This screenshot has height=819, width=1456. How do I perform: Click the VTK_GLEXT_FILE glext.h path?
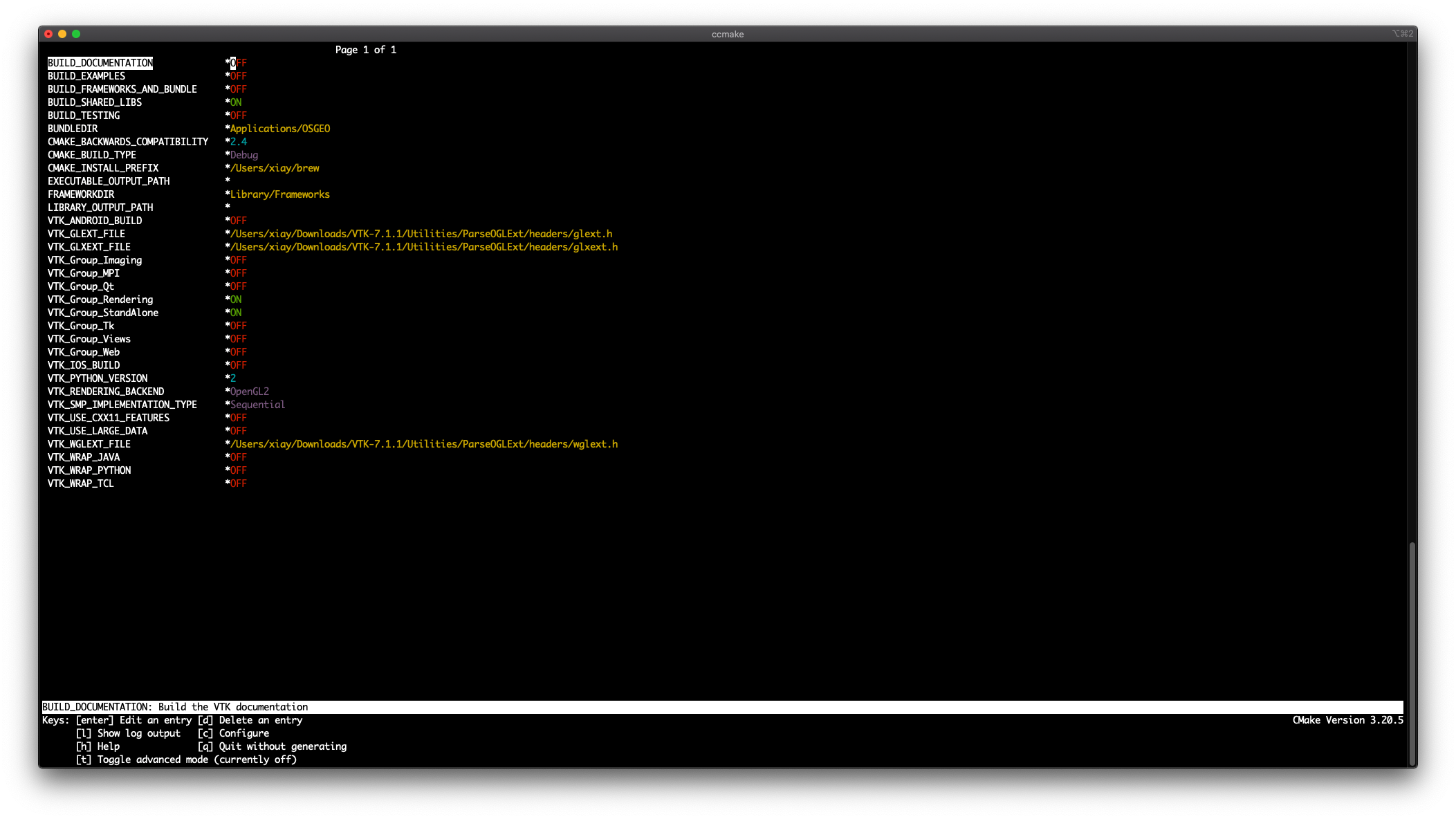[421, 234]
